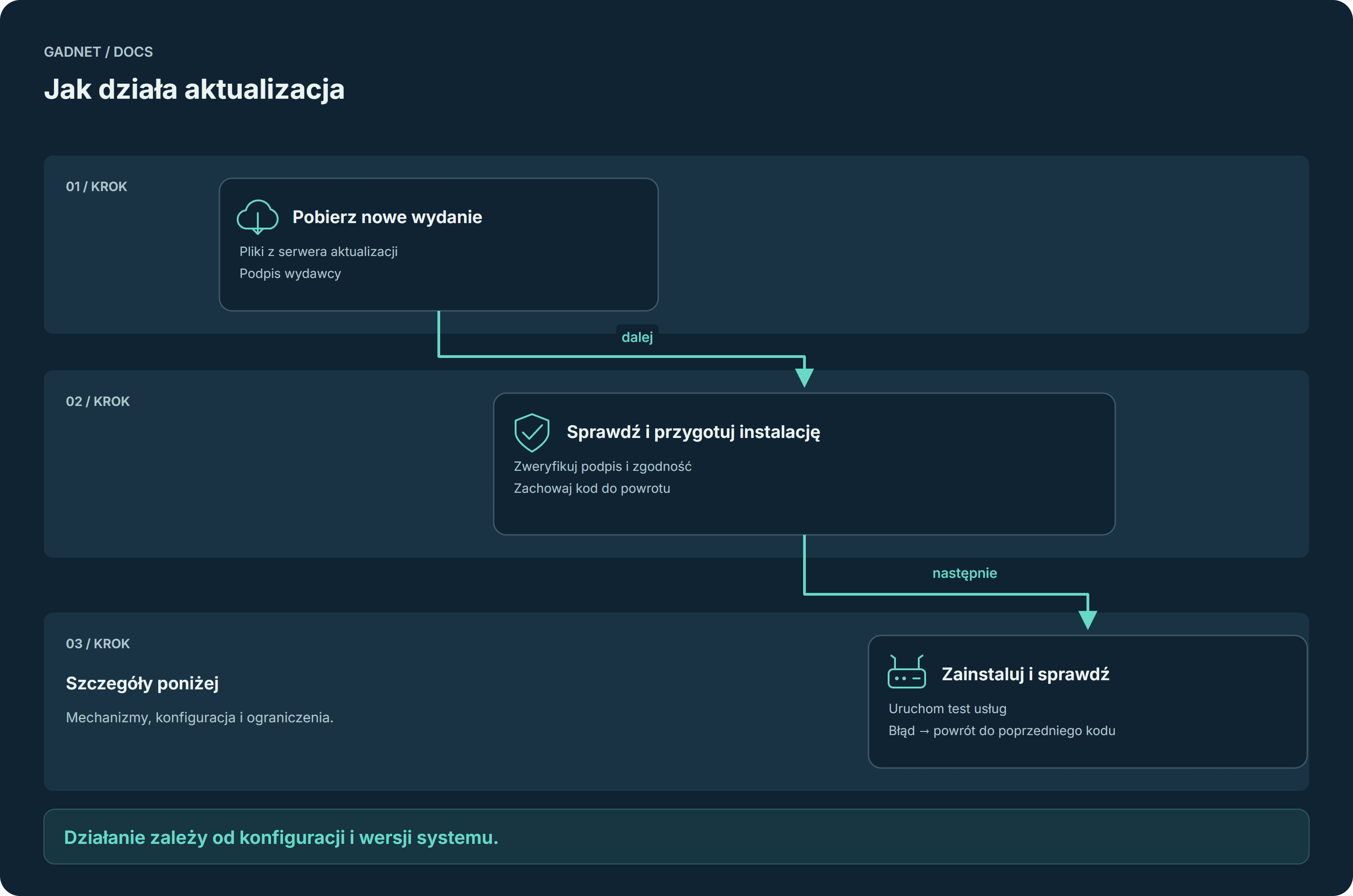This screenshot has height=896, width=1353.
Task: Click 'Mechanizmy, konfiguracja i ograniczenia.' text
Action: click(199, 718)
